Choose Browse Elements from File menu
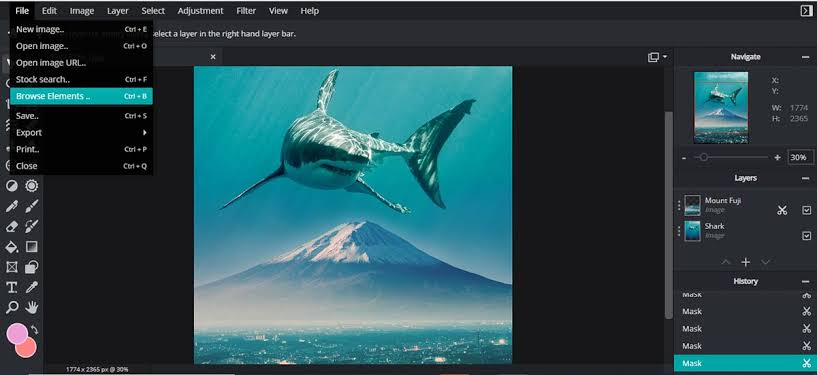Viewport: 817px width, 375px height. (x=81, y=96)
